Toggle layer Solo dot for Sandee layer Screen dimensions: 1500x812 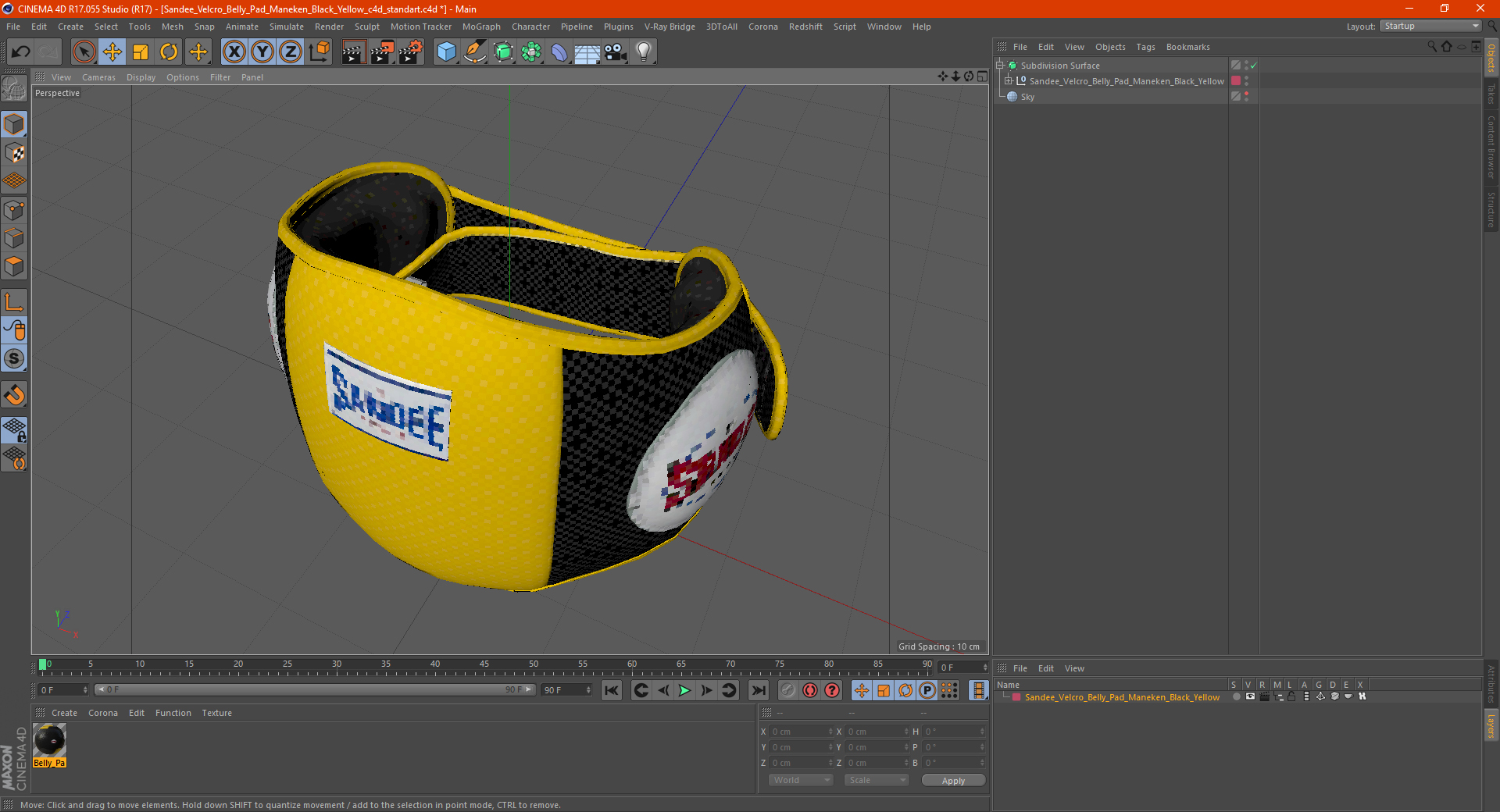[1236, 697]
